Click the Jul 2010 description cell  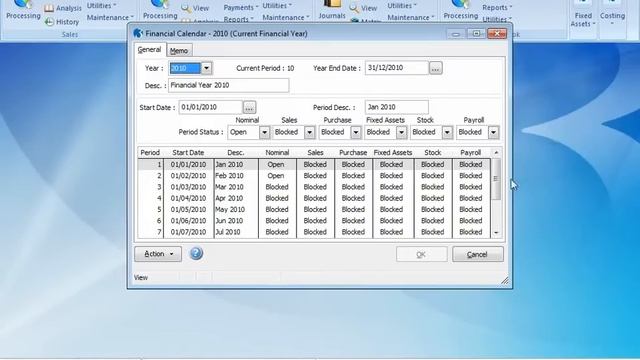click(x=236, y=232)
